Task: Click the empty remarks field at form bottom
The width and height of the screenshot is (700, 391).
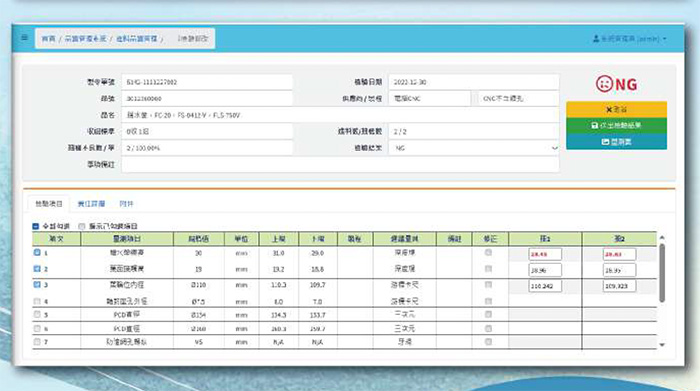Action: click(340, 164)
